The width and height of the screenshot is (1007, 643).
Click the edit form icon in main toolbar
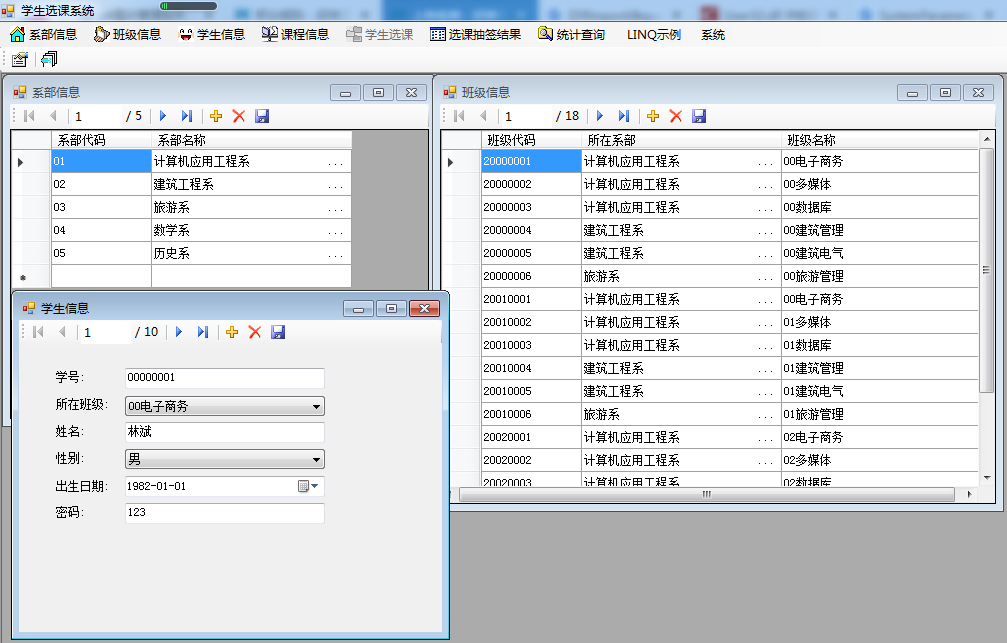pos(20,60)
